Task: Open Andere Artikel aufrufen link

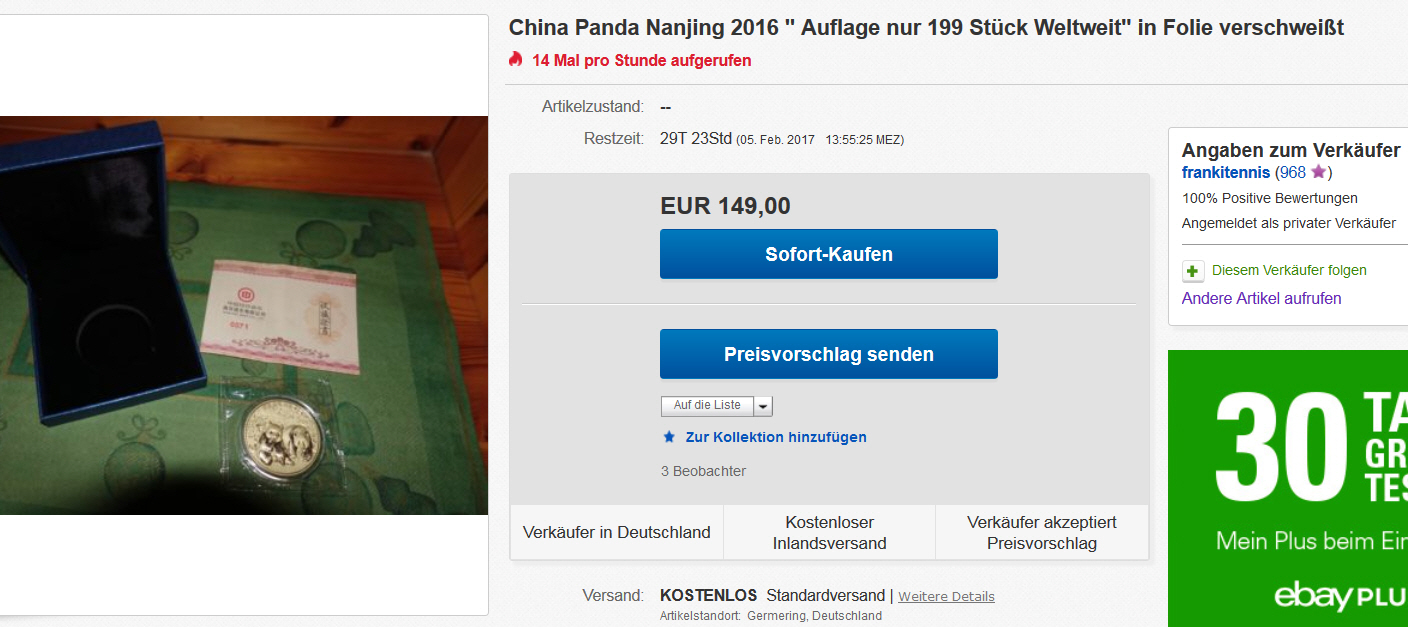Action: pos(1262,298)
